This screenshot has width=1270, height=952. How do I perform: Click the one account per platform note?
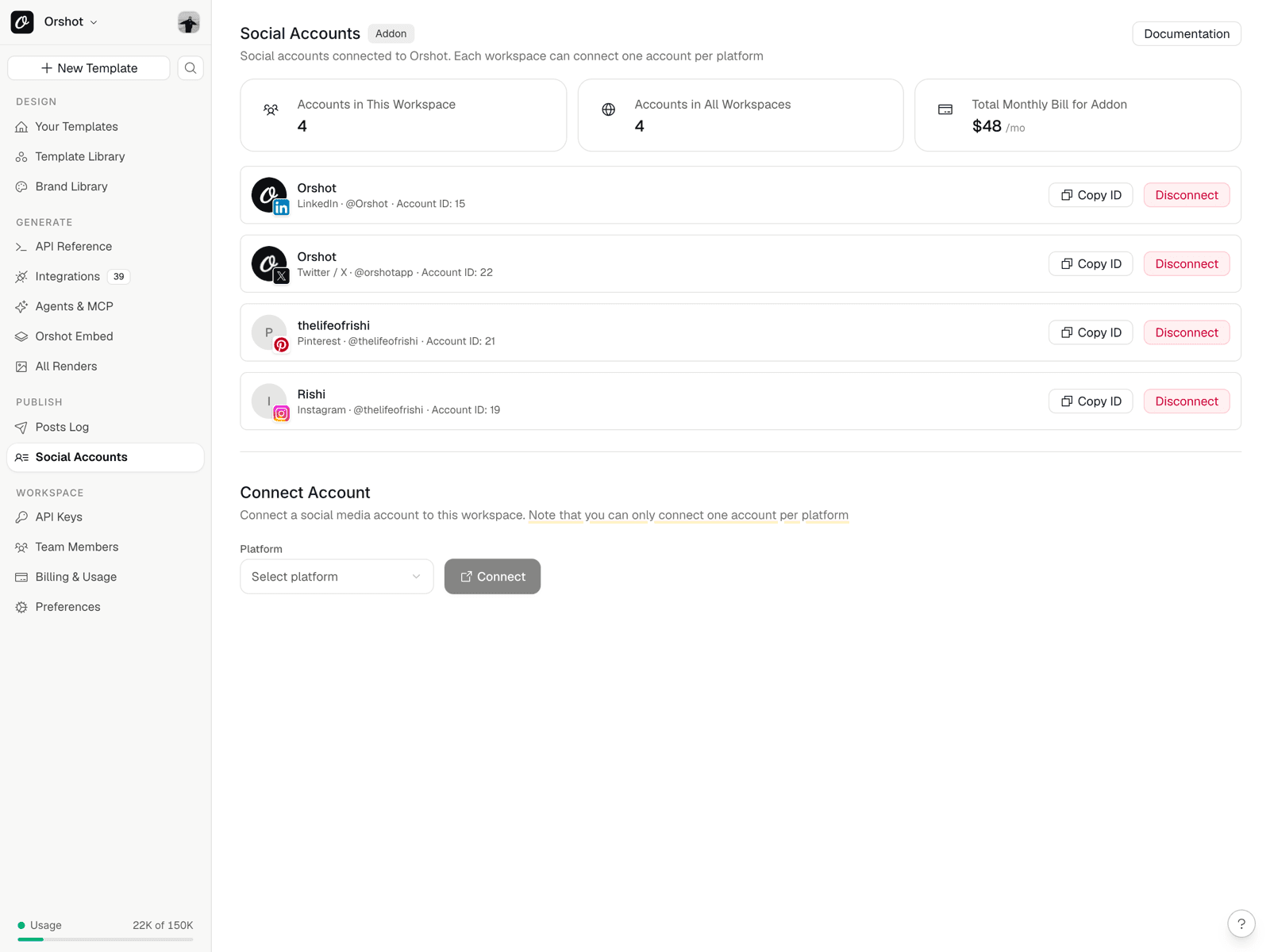click(688, 516)
